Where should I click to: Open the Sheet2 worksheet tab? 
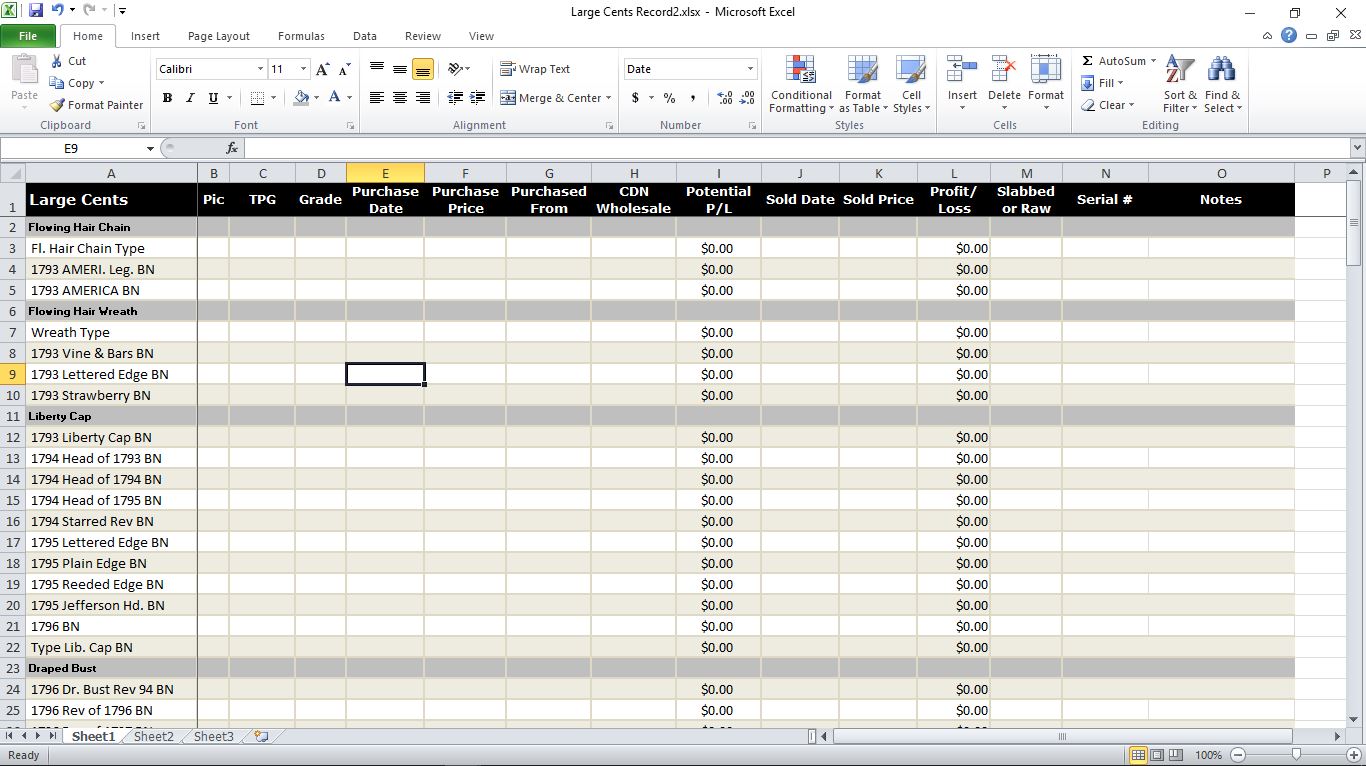click(153, 736)
